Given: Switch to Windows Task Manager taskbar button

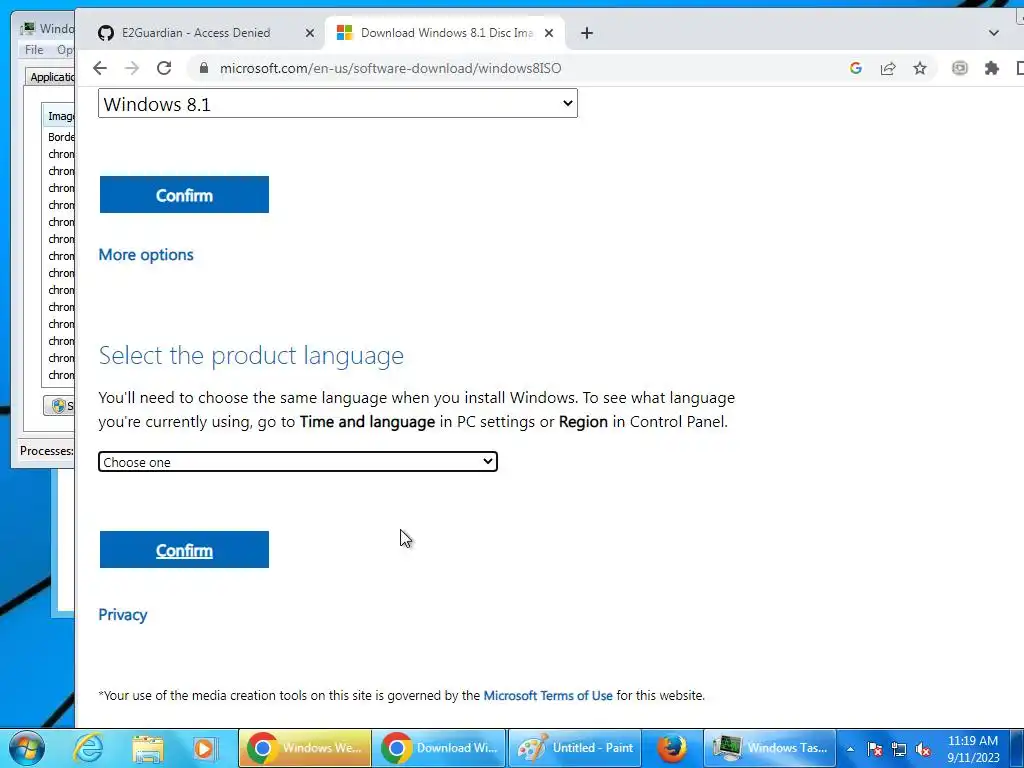Looking at the screenshot, I should [x=769, y=748].
